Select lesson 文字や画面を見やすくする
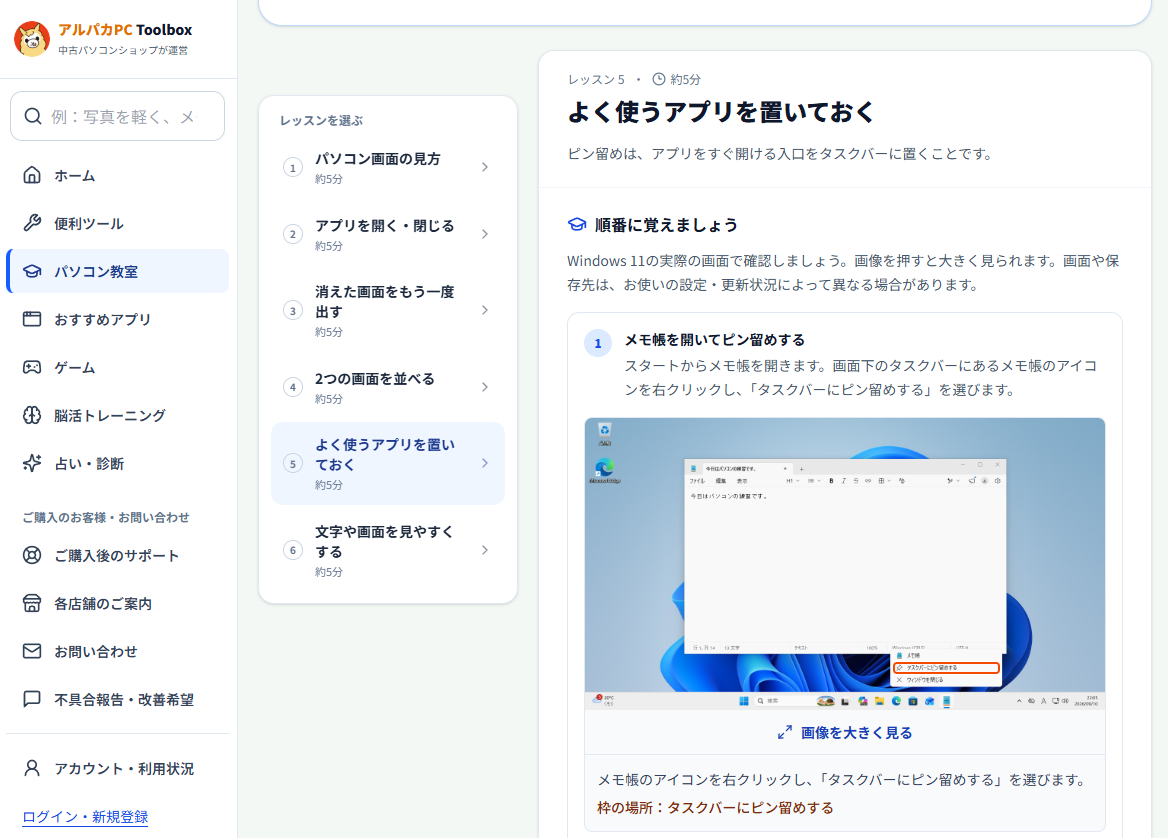This screenshot has height=838, width=1168. [388, 550]
